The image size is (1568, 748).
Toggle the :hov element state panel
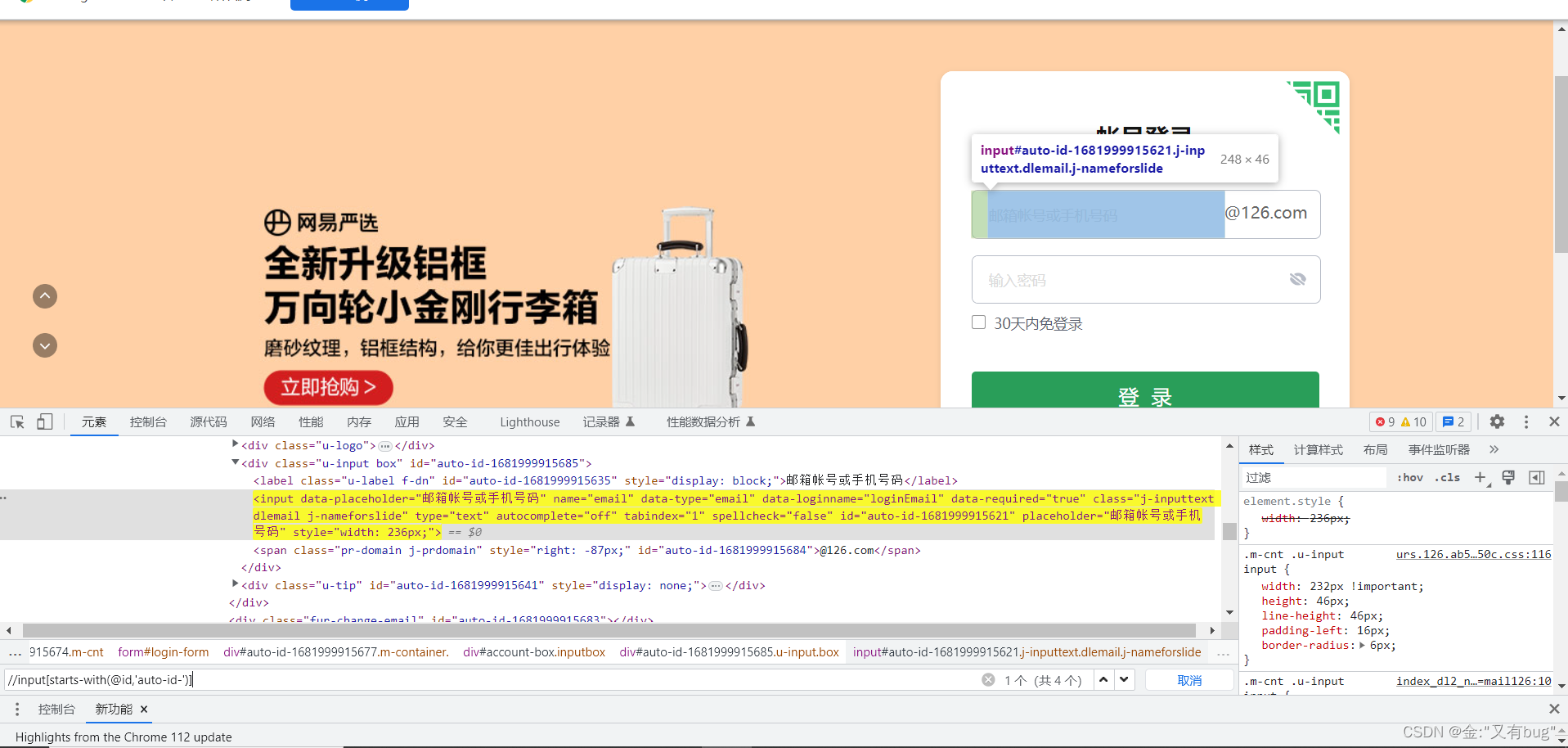point(1410,477)
